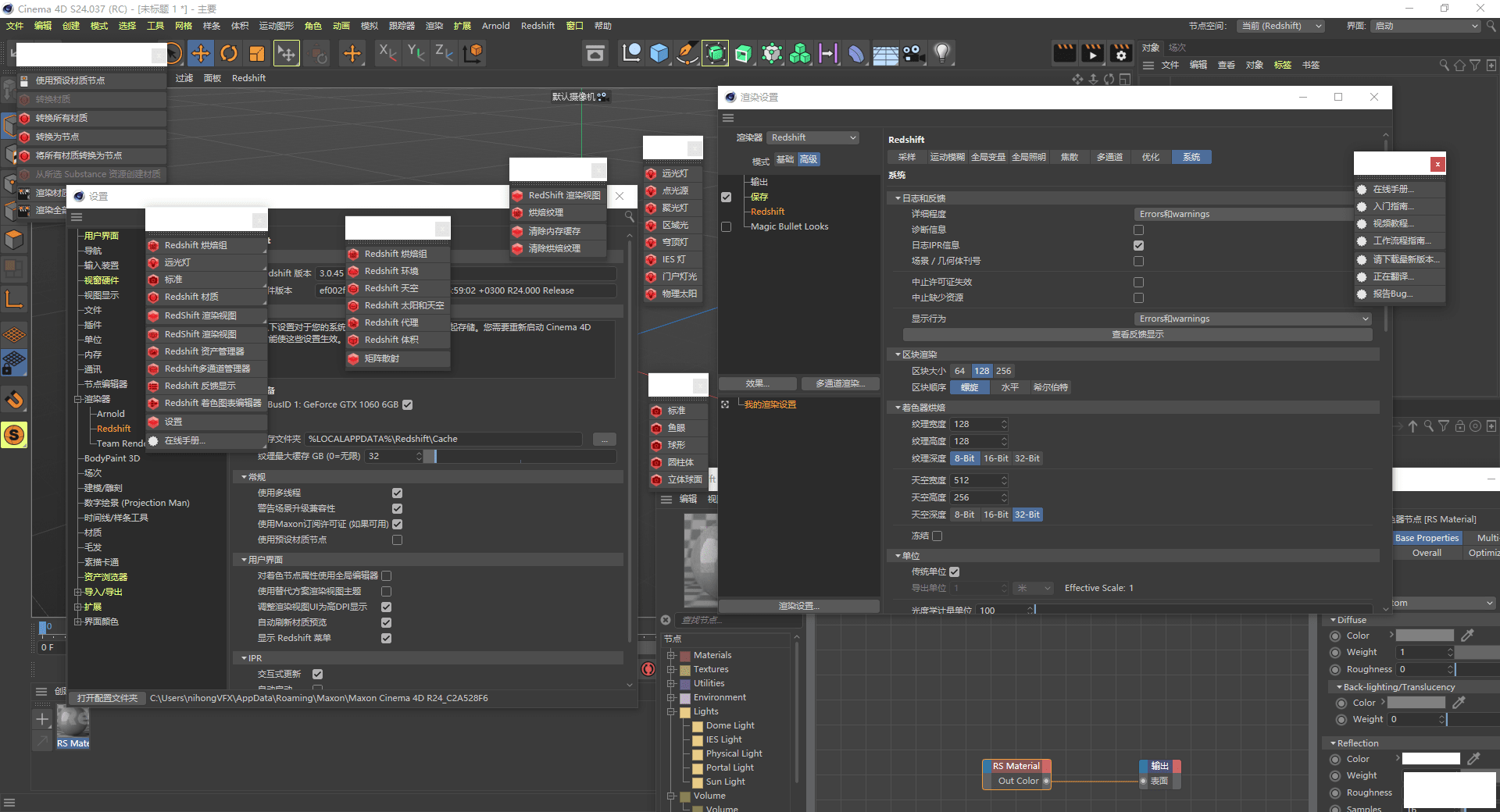Toggle the X axis lock icon
This screenshot has height=812, width=1500.
pyautogui.click(x=387, y=53)
